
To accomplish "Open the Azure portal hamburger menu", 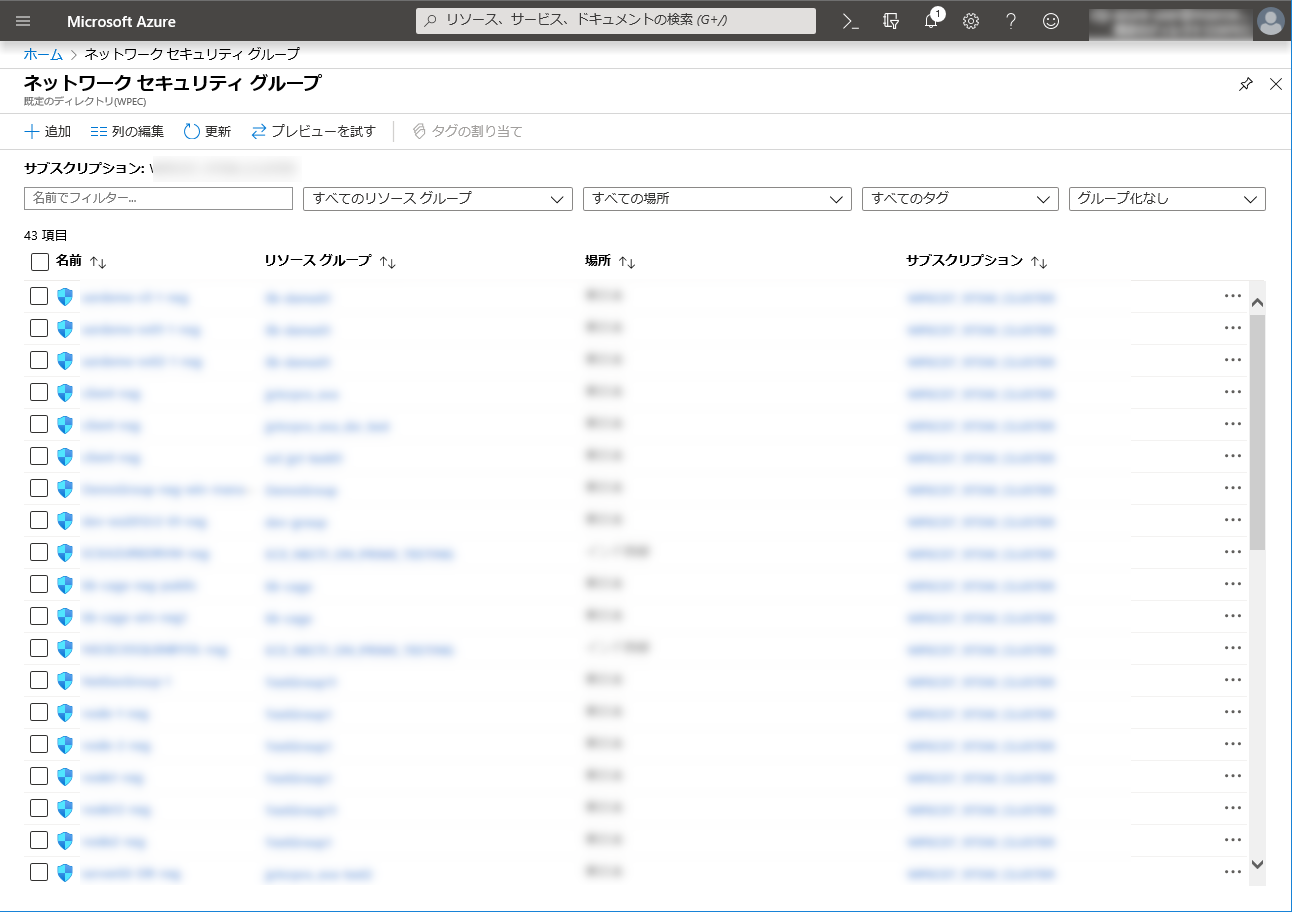I will point(23,21).
